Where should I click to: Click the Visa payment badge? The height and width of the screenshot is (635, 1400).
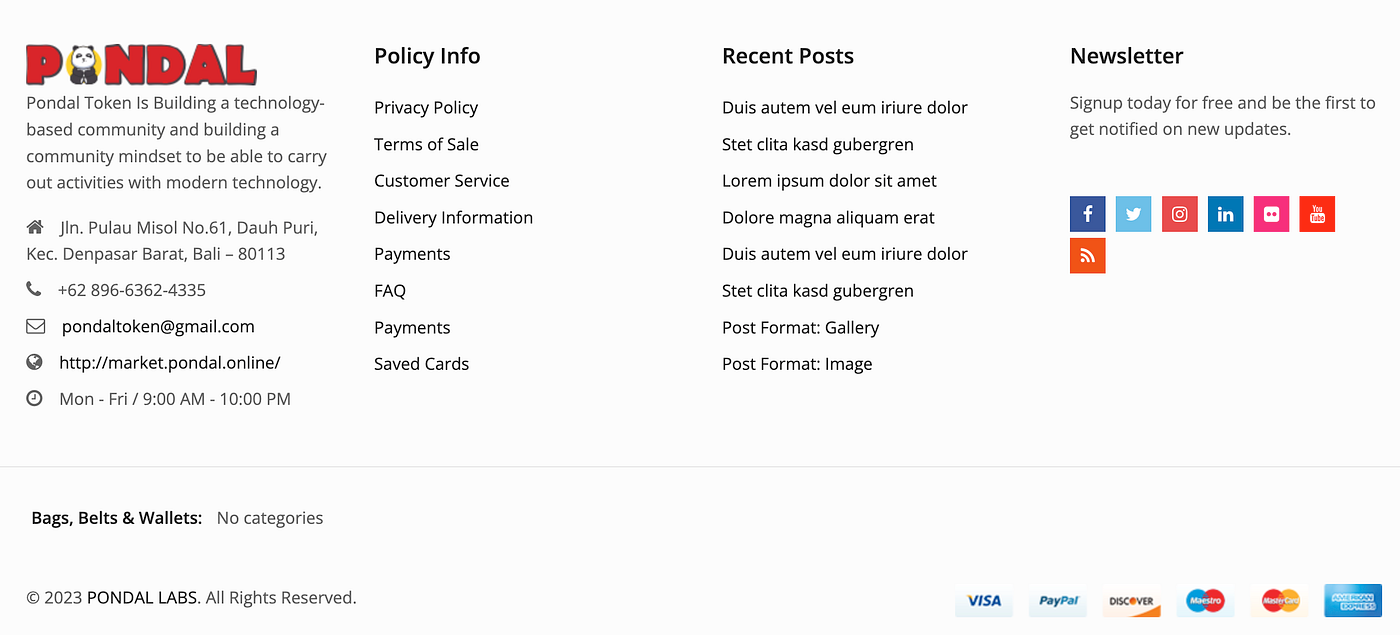click(x=984, y=601)
